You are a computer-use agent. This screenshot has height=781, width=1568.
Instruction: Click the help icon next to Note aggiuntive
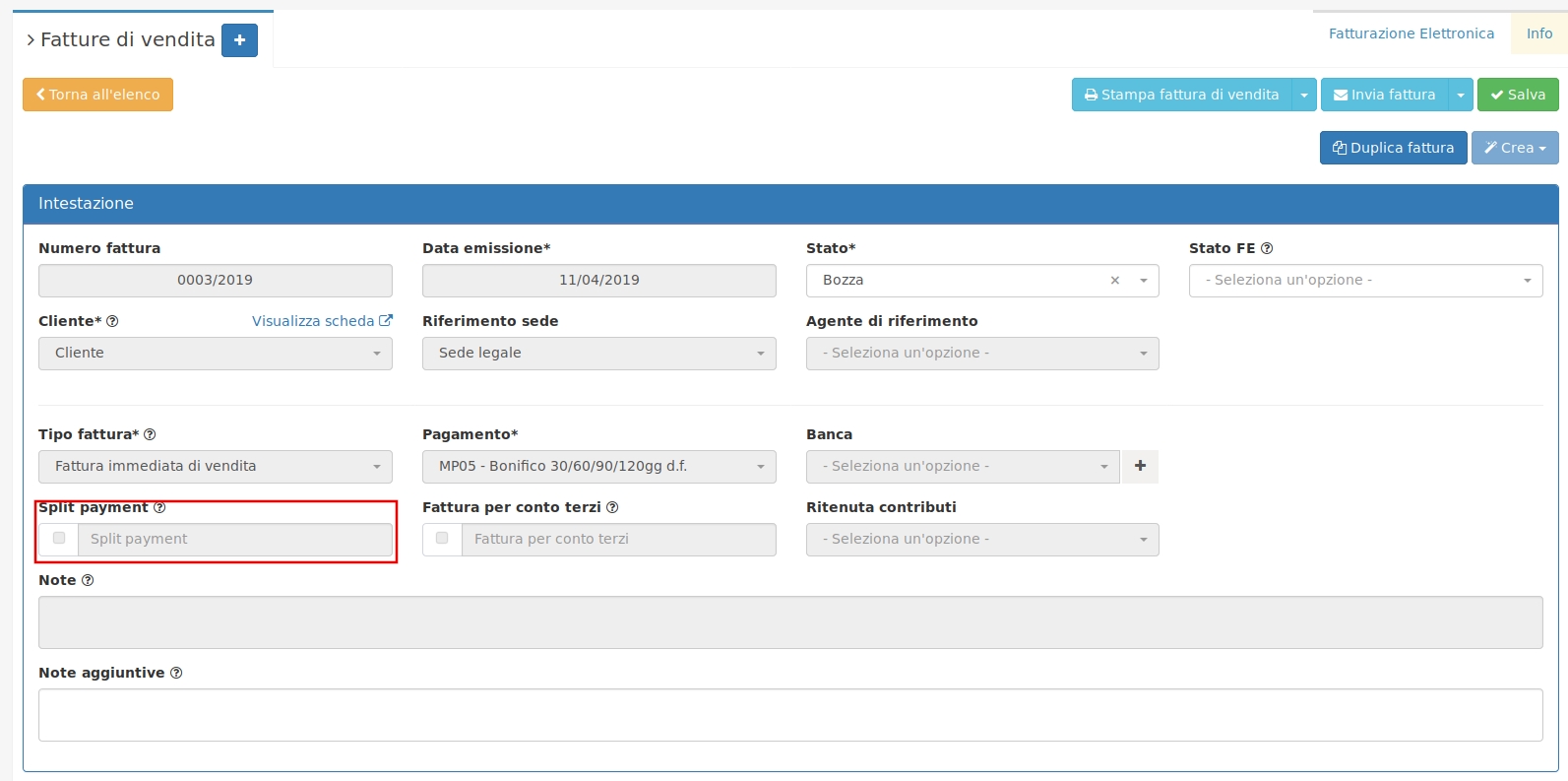(176, 673)
